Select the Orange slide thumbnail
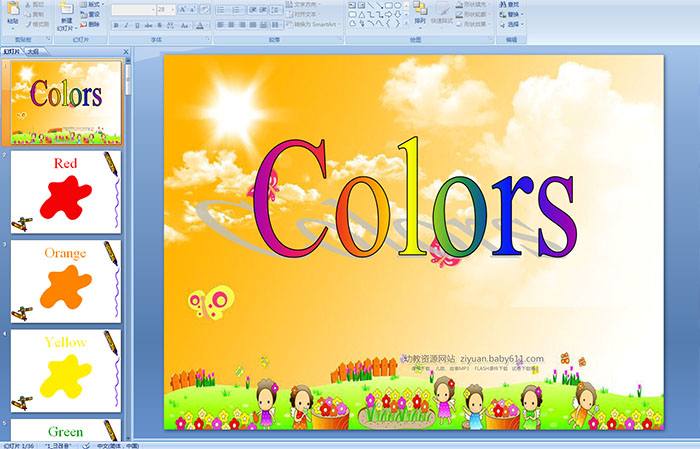700x449 pixels. coord(66,281)
